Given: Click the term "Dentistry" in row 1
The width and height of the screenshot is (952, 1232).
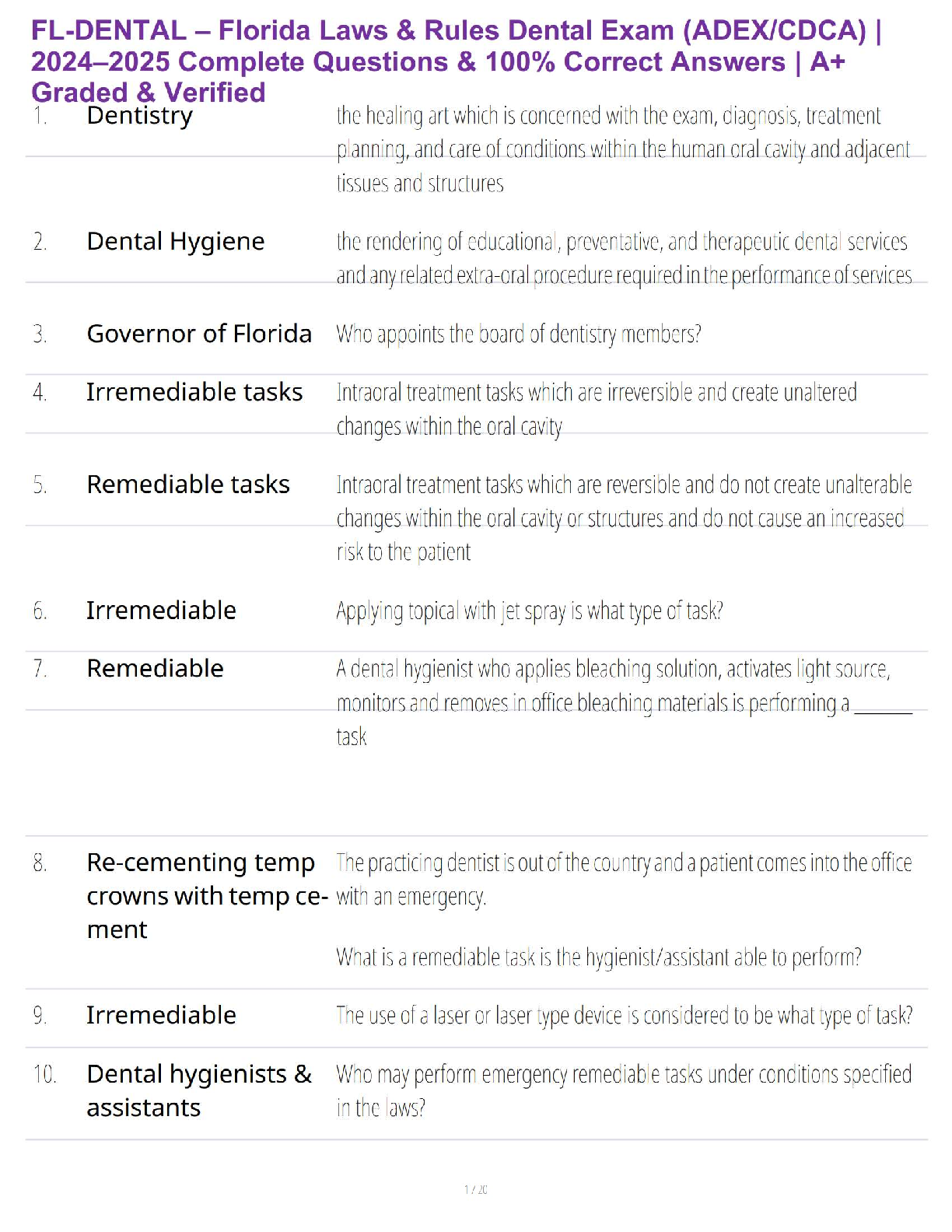Looking at the screenshot, I should pyautogui.click(x=140, y=116).
